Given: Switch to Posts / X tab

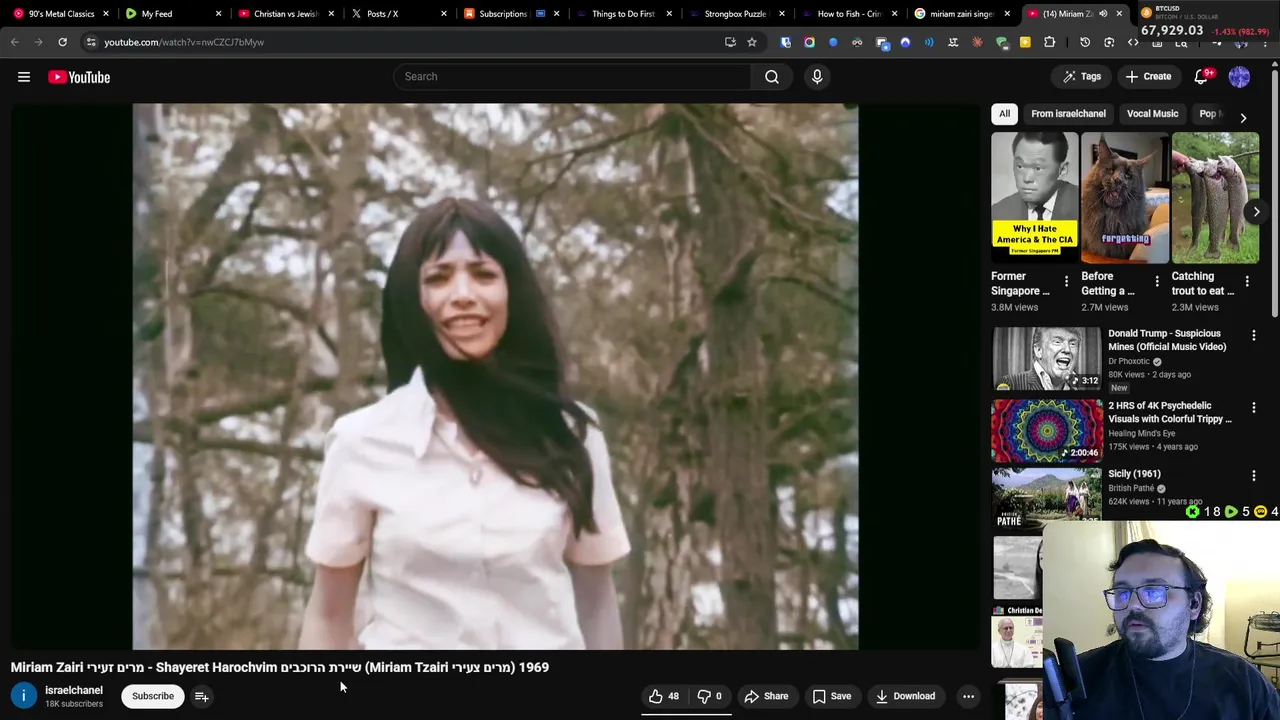Looking at the screenshot, I should tap(396, 14).
